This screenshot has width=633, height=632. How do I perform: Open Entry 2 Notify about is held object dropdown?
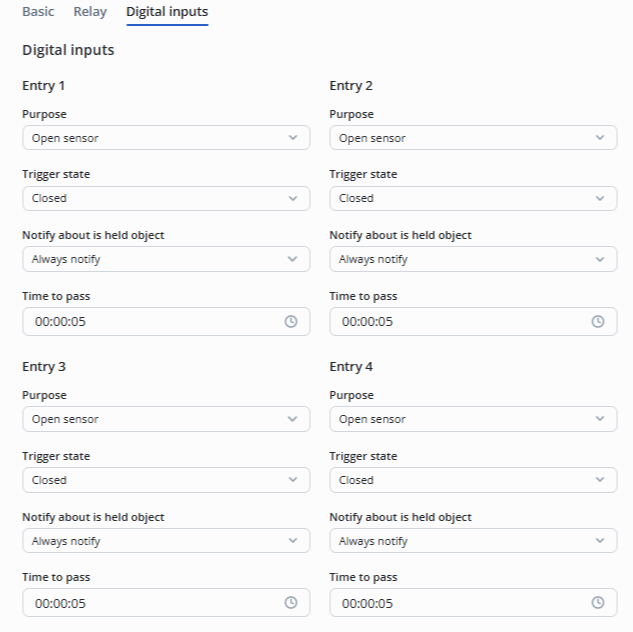click(x=473, y=259)
